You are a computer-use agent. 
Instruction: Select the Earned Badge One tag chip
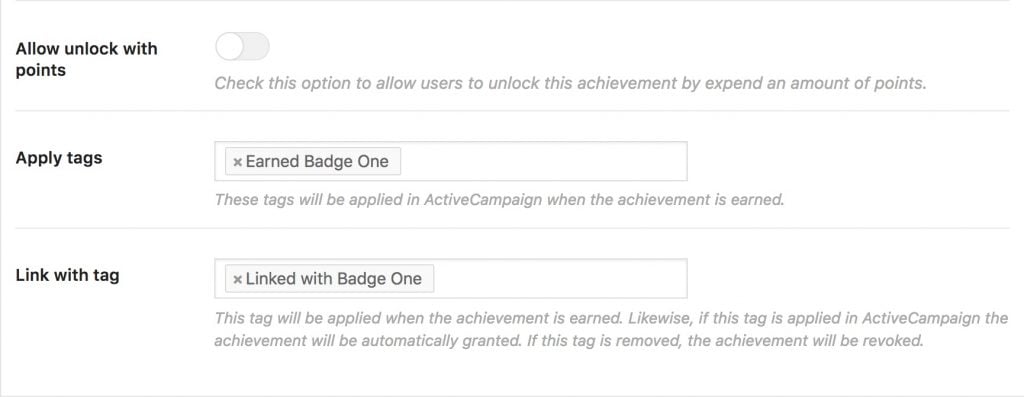(313, 161)
